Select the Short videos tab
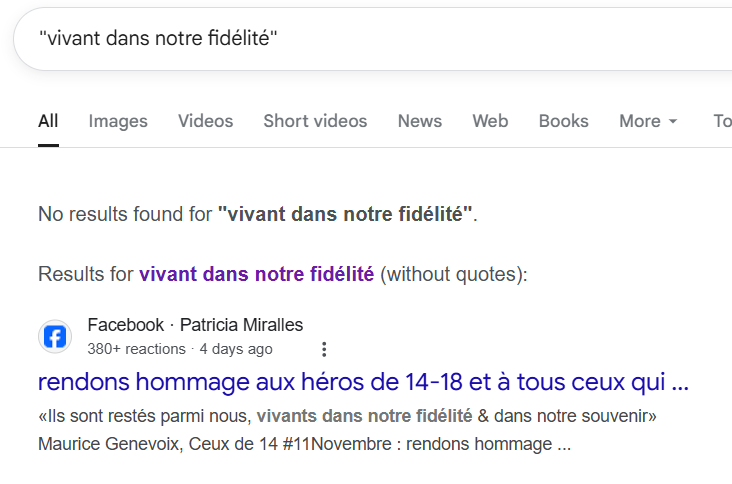The image size is (732, 484). (x=315, y=121)
